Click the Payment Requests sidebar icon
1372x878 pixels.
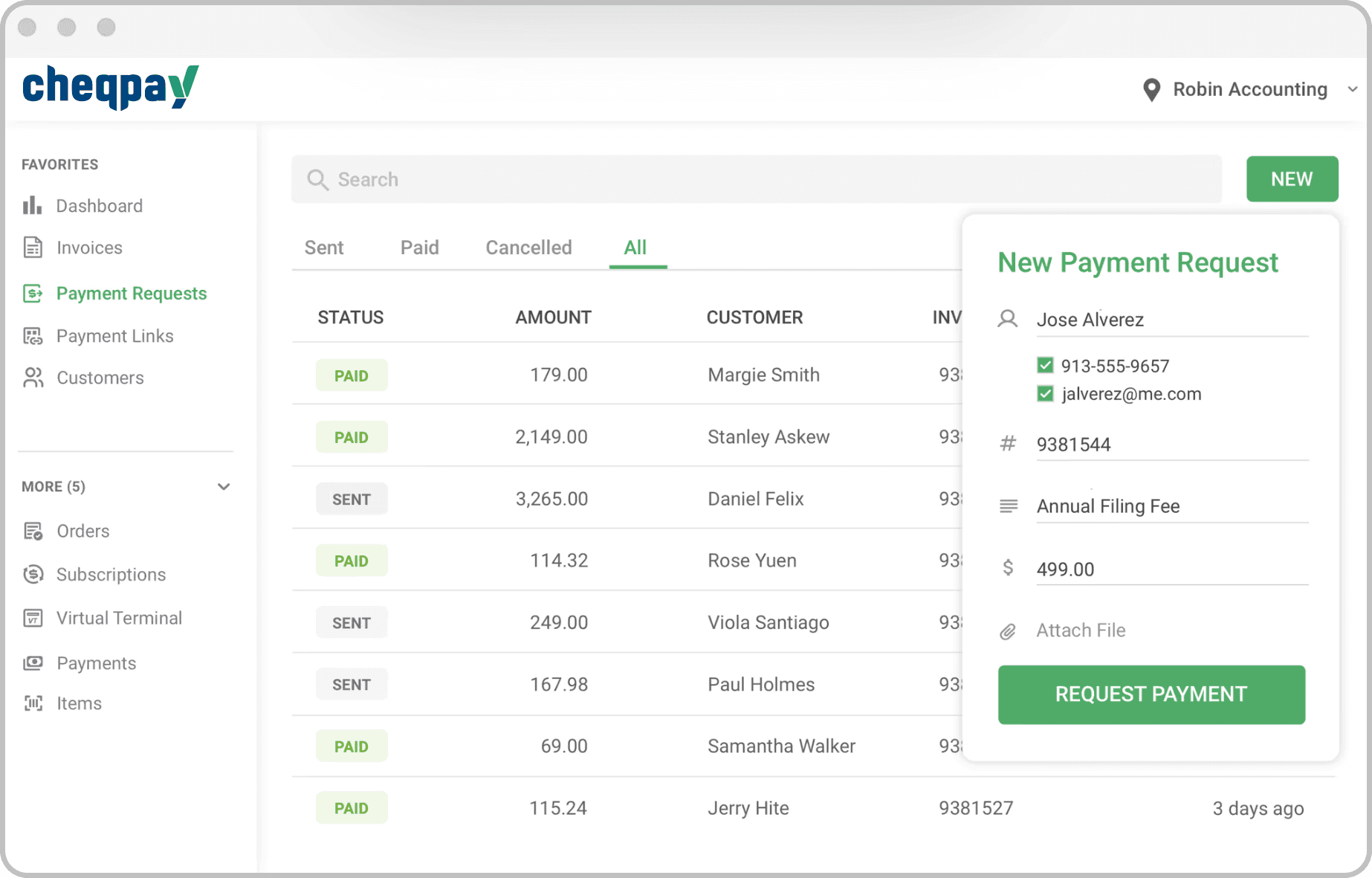click(x=33, y=294)
